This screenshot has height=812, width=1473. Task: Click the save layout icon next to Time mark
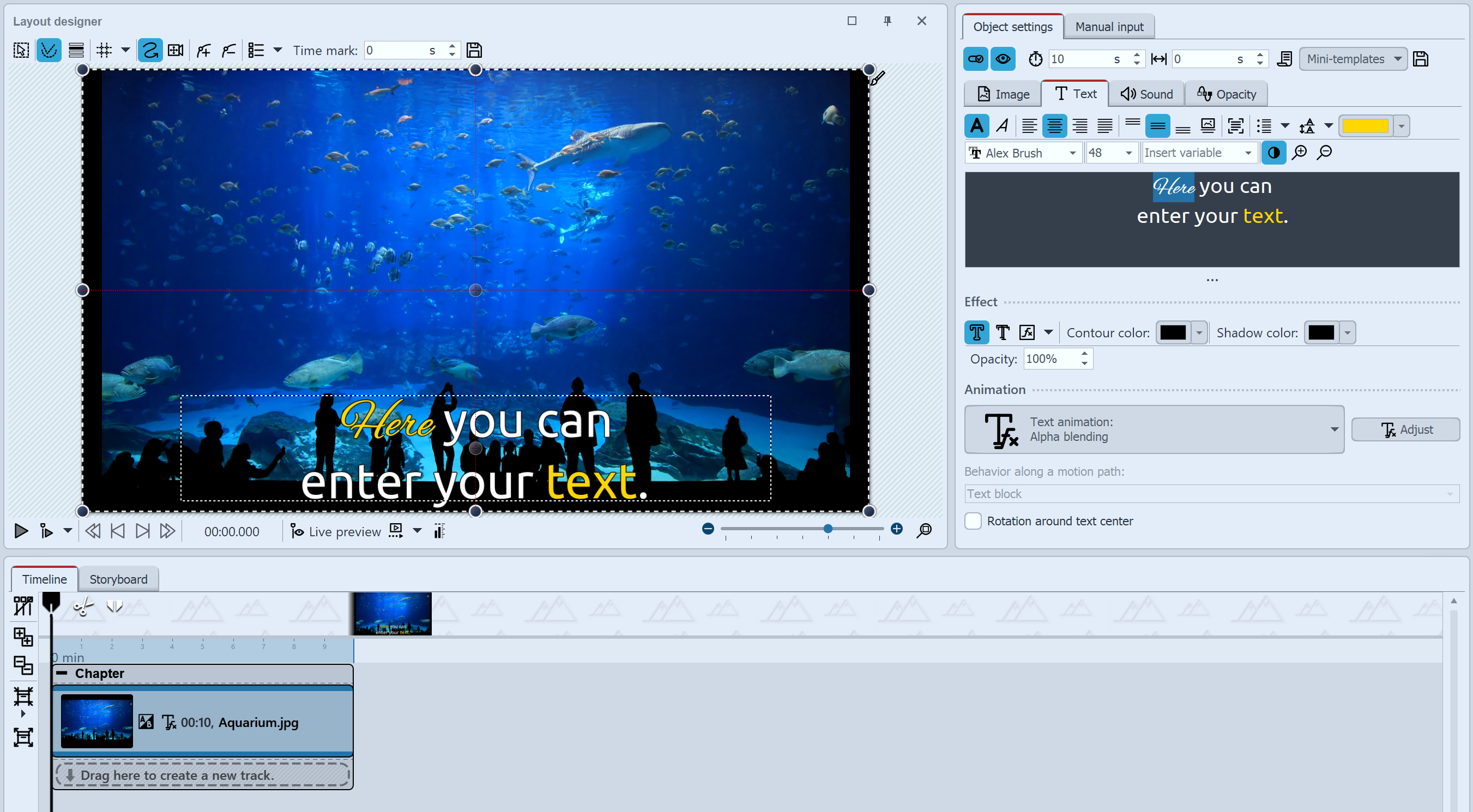474,50
